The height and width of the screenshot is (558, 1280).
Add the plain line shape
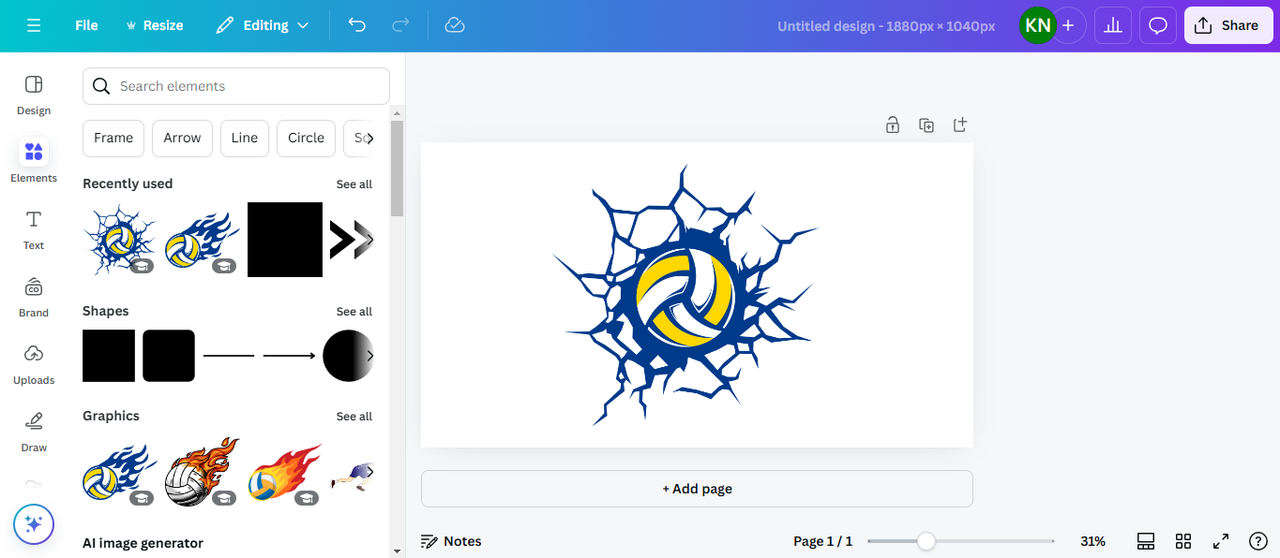pyautogui.click(x=229, y=355)
